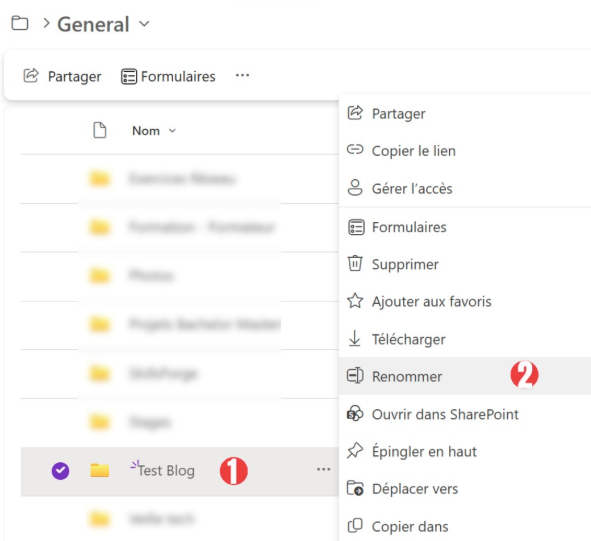Click the SharePoint icon in the menu
This screenshot has height=541, width=591.
coord(355,414)
